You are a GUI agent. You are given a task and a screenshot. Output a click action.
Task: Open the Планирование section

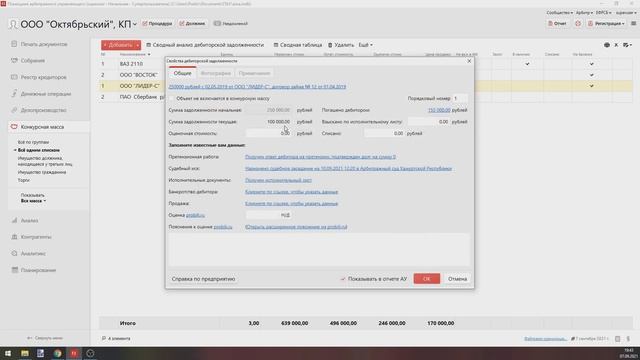point(38,270)
